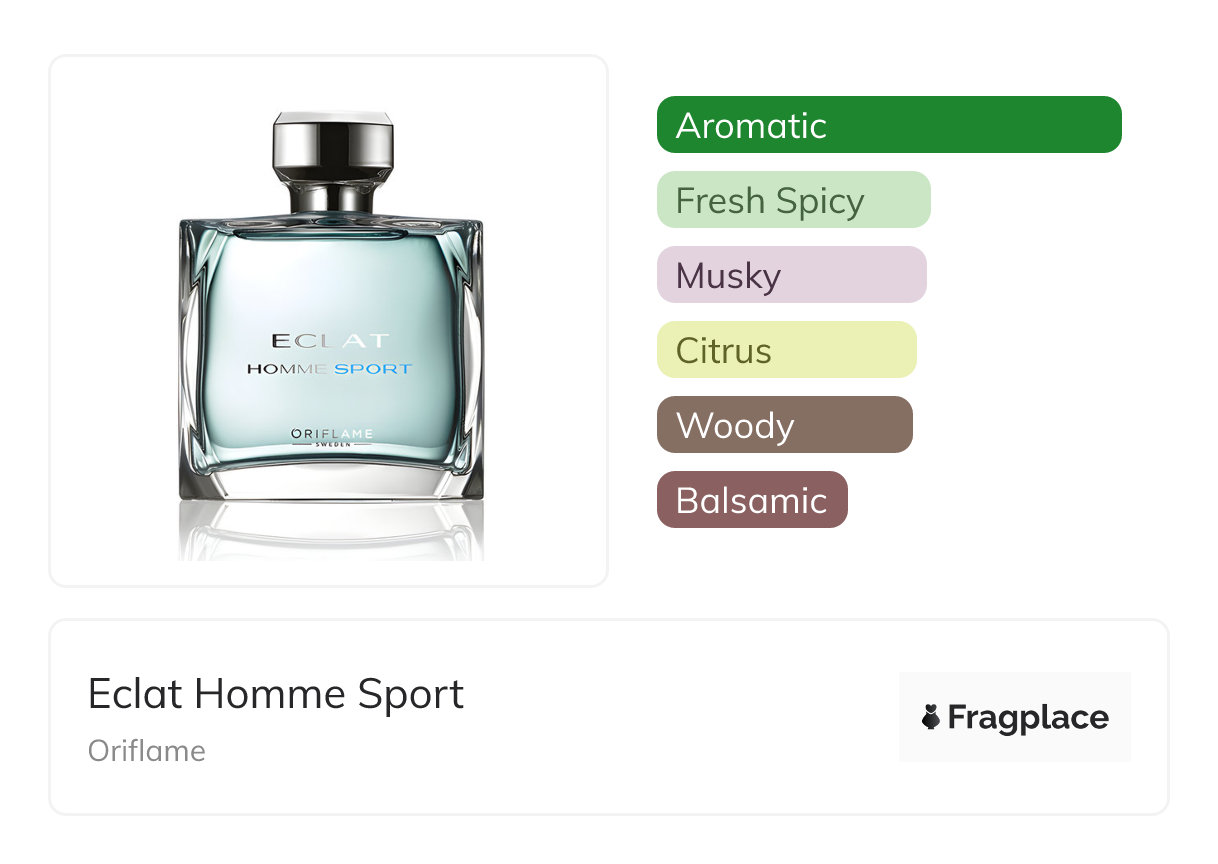
Task: Click the bottle's glass base
Action: pyautogui.click(x=331, y=482)
